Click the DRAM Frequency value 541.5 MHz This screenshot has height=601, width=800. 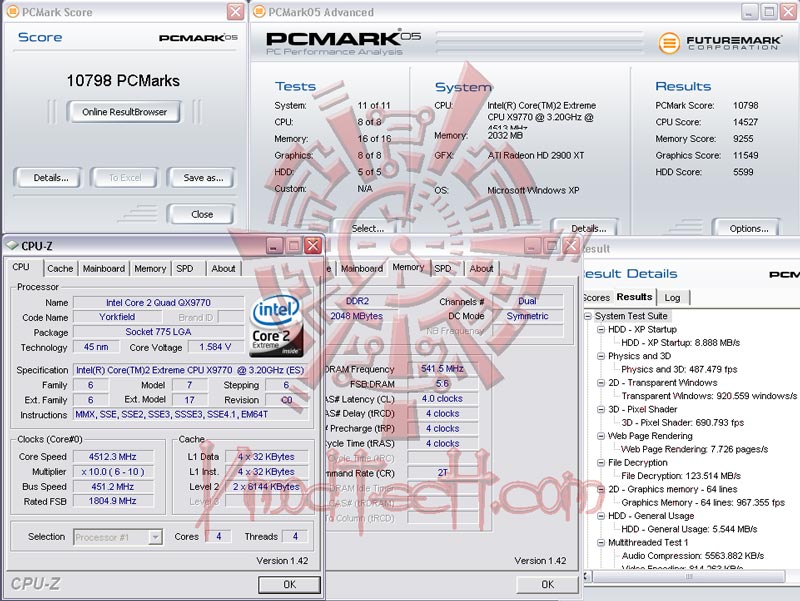tap(442, 368)
